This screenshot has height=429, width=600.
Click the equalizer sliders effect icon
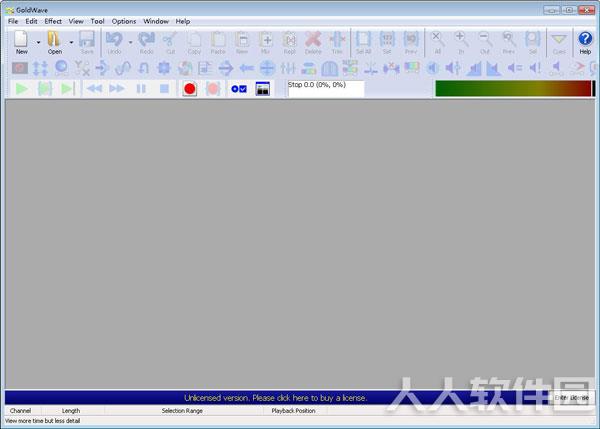tap(288, 68)
